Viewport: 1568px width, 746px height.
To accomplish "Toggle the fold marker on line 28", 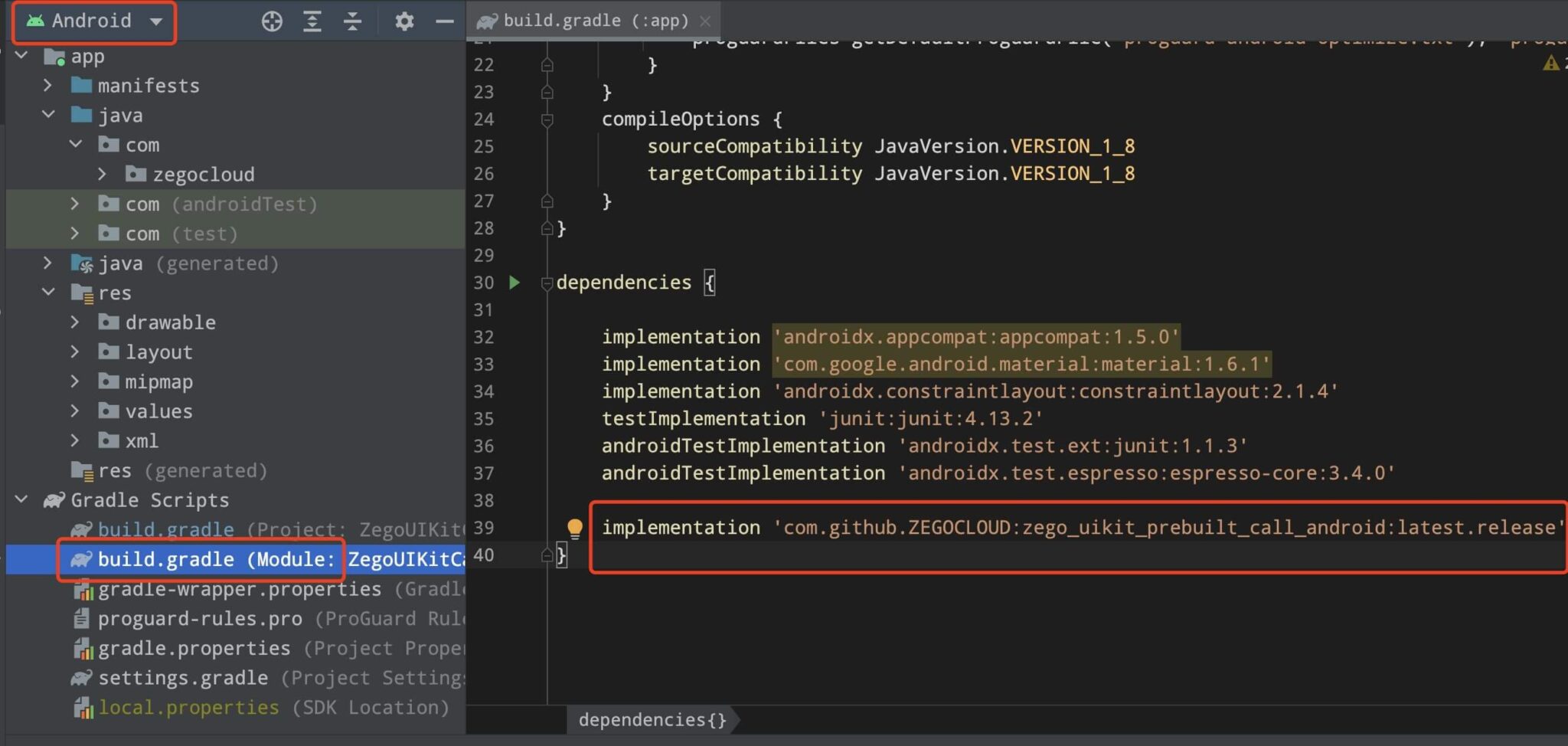I will 547,229.
